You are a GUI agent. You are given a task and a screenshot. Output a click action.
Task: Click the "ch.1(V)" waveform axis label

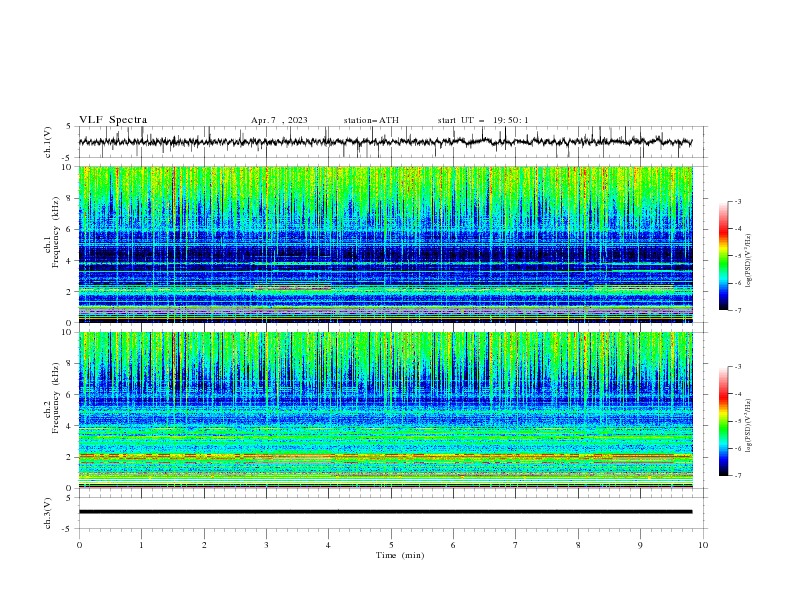click(48, 142)
